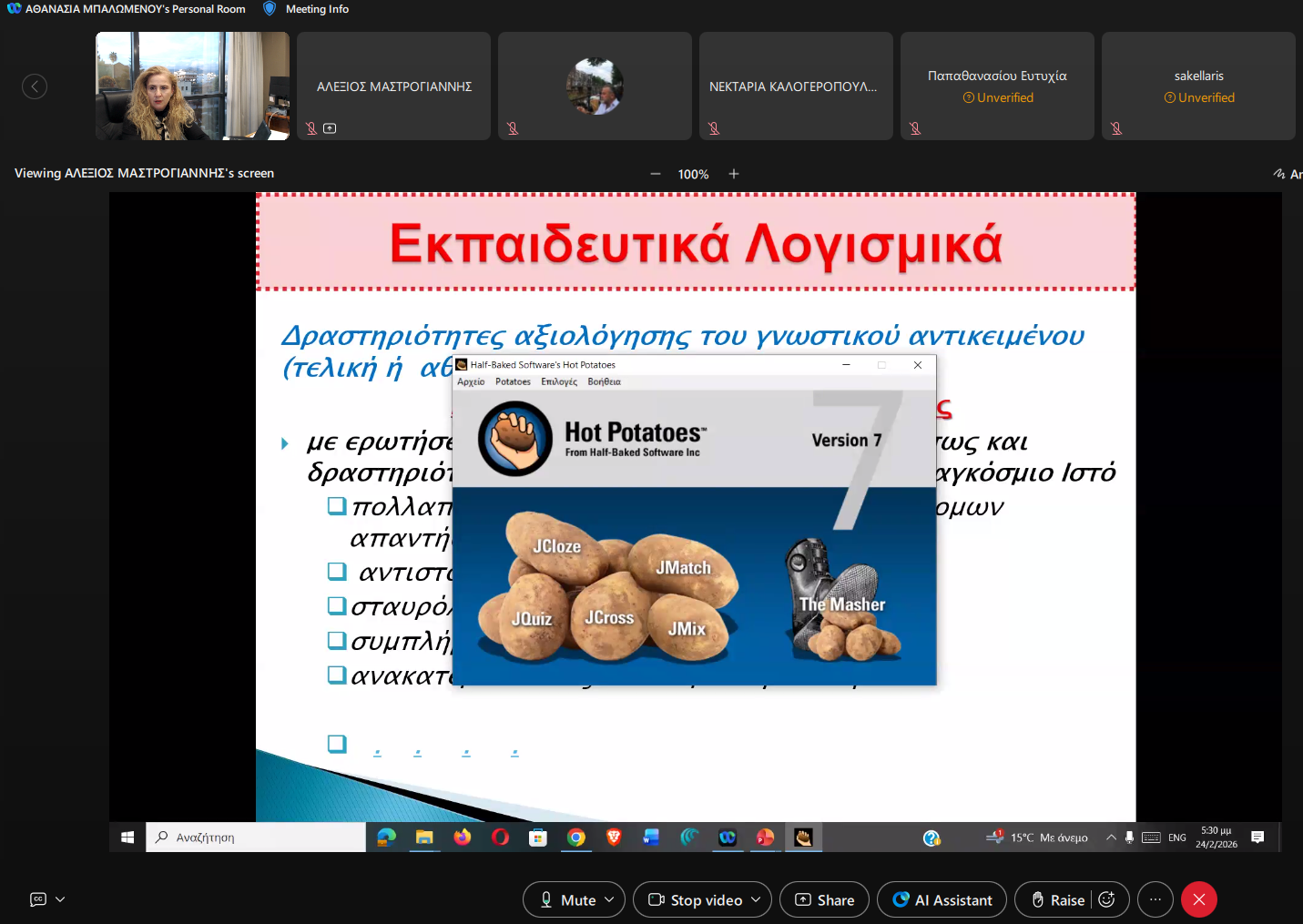Open the AI Assistant
This screenshot has width=1303, height=924.
tap(942, 899)
